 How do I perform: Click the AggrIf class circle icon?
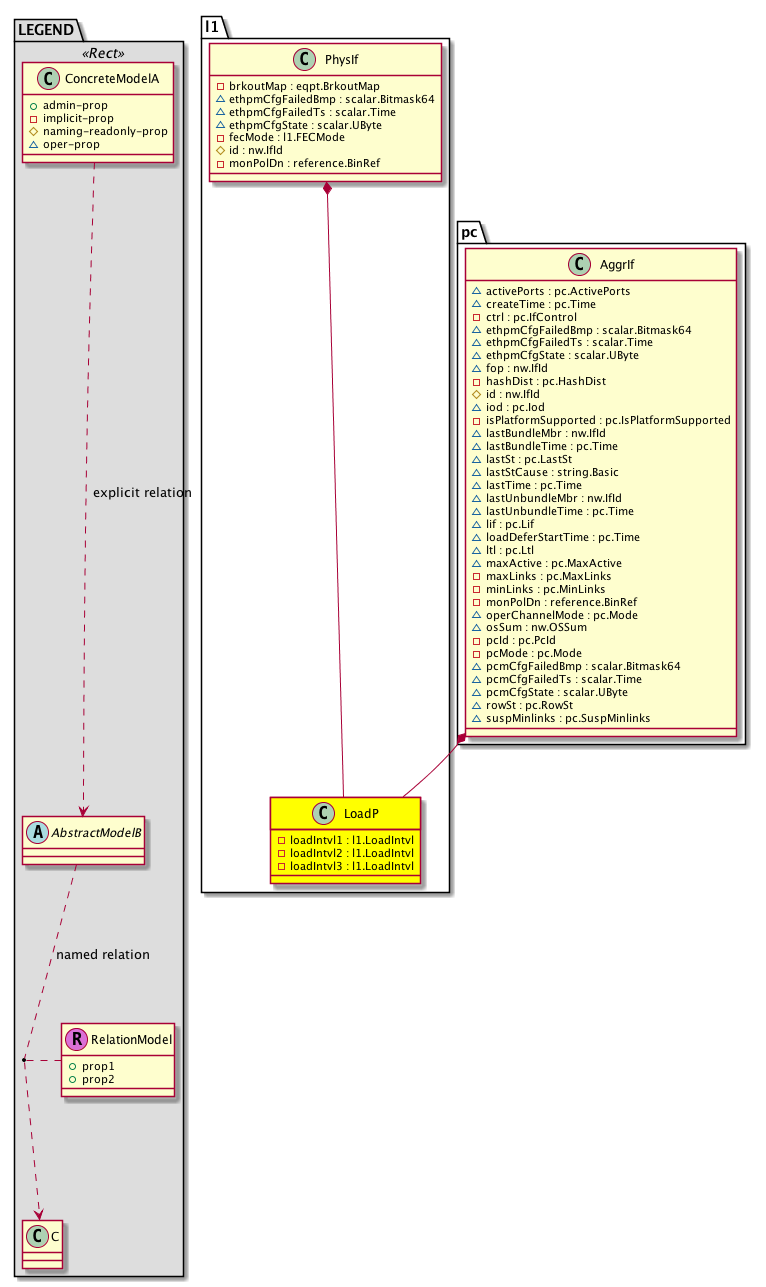pos(581,265)
